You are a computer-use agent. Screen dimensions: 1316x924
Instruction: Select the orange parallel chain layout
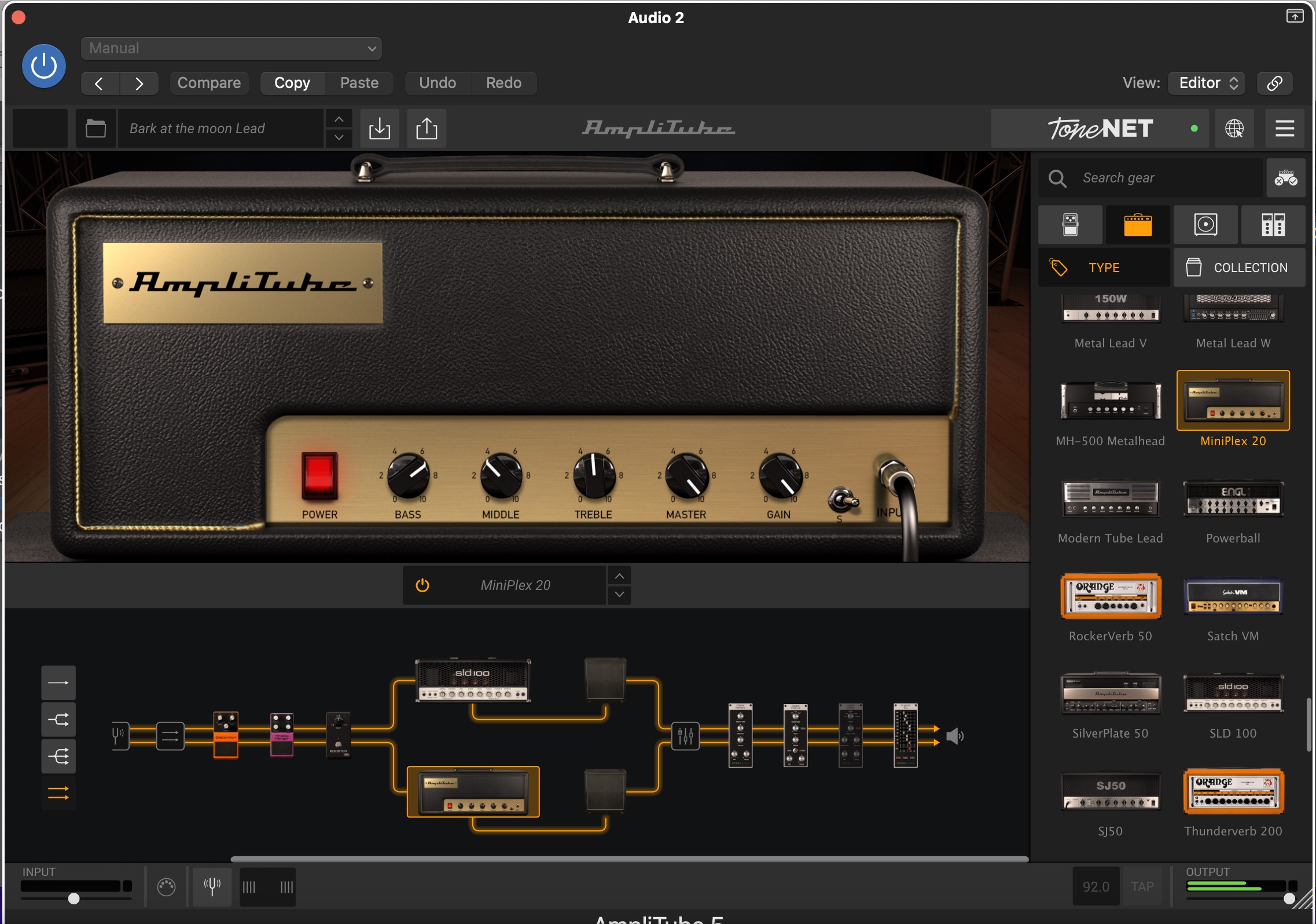(x=58, y=793)
